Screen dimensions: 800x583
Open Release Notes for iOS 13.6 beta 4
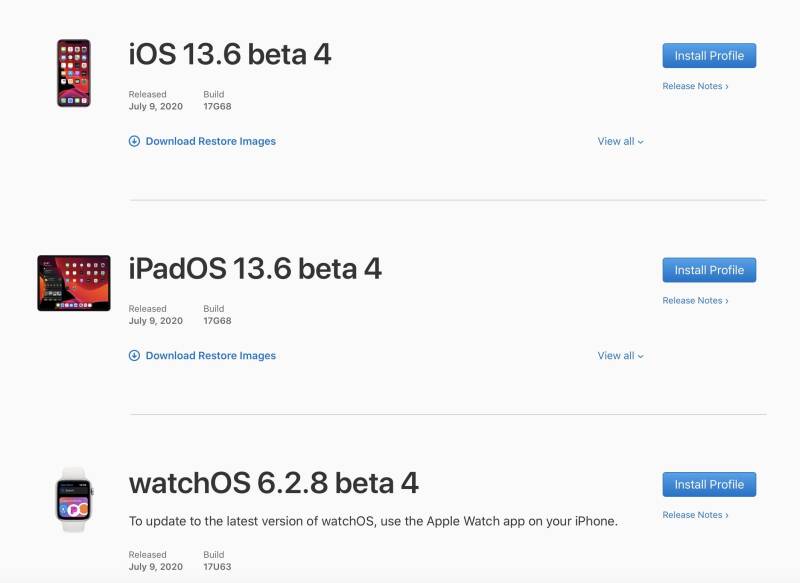pos(695,86)
